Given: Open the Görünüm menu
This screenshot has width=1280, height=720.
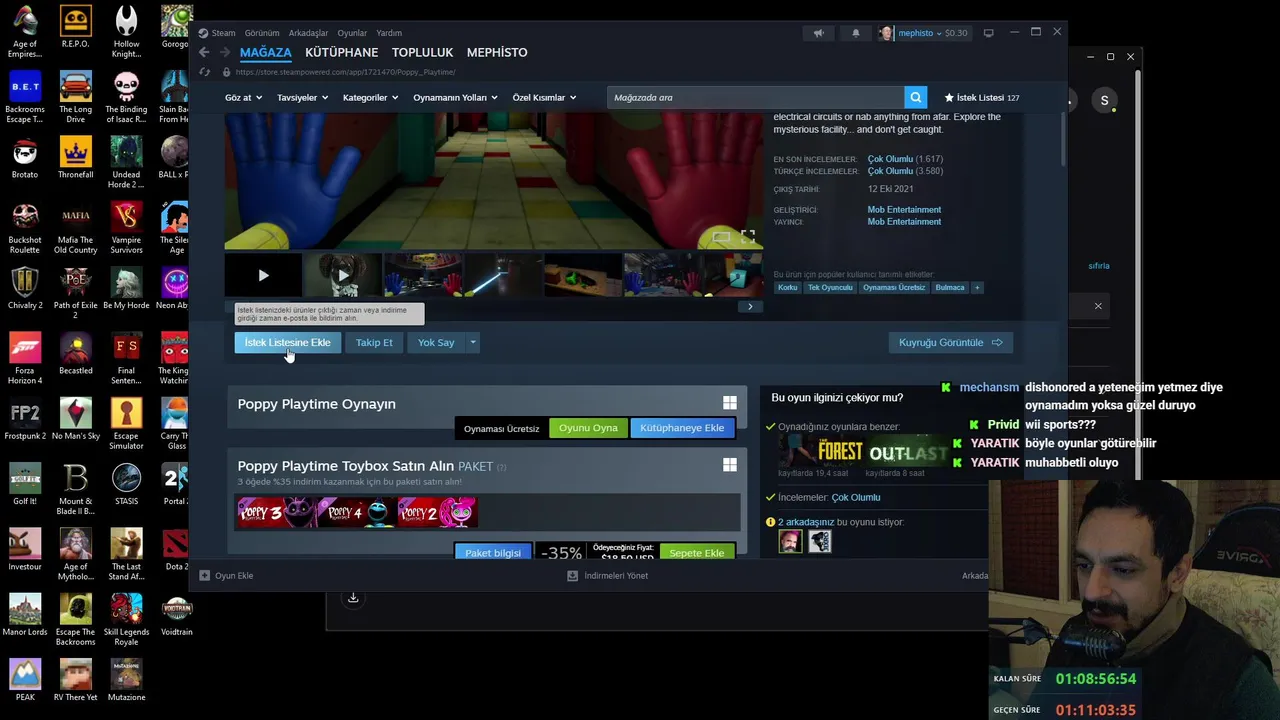Looking at the screenshot, I should point(262,33).
